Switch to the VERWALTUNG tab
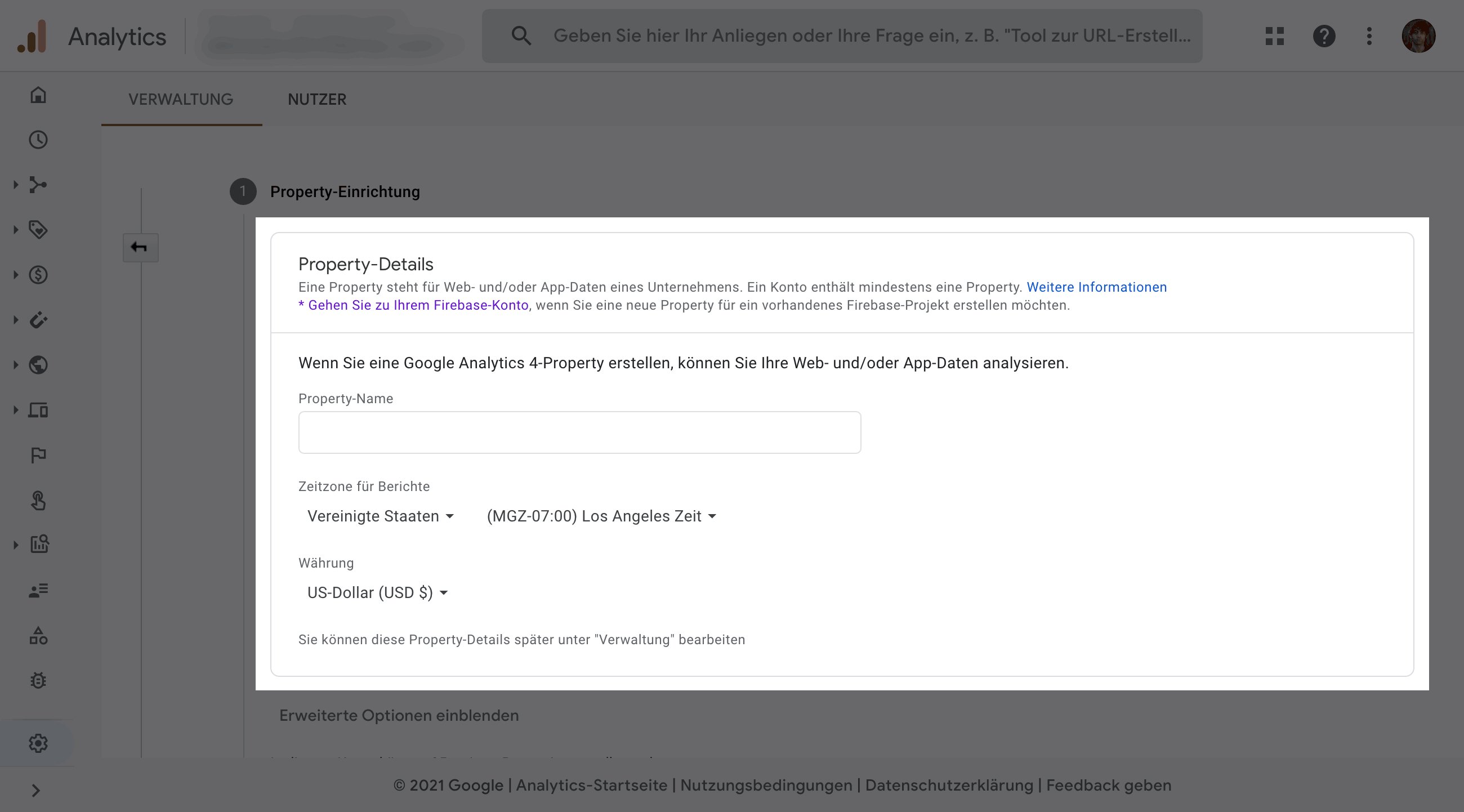The image size is (1464, 812). (181, 99)
